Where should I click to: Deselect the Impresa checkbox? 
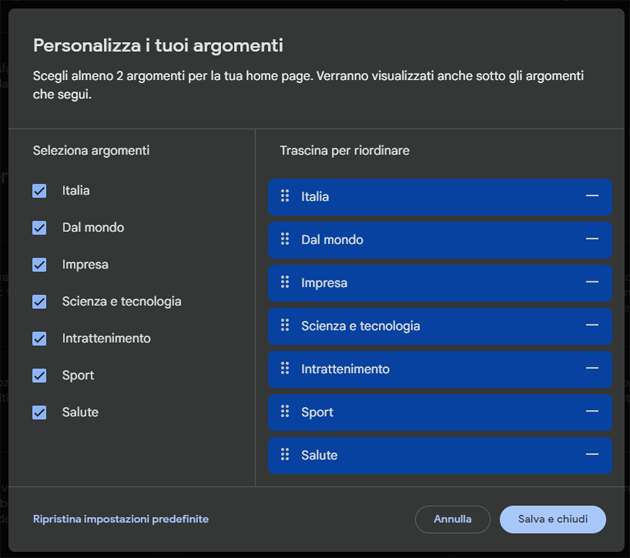pos(40,265)
